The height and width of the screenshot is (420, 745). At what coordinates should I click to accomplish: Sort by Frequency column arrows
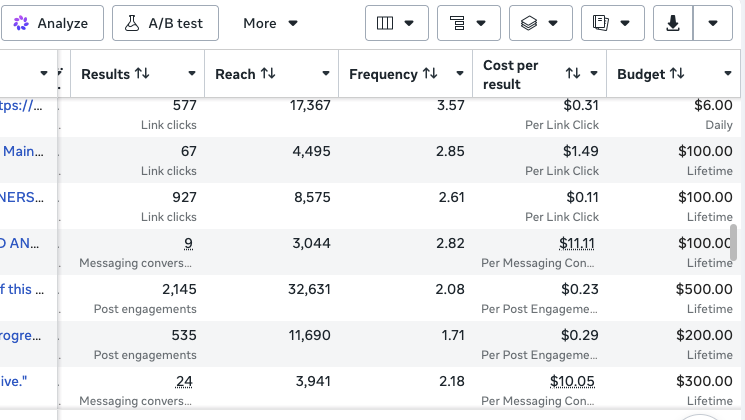coord(430,74)
